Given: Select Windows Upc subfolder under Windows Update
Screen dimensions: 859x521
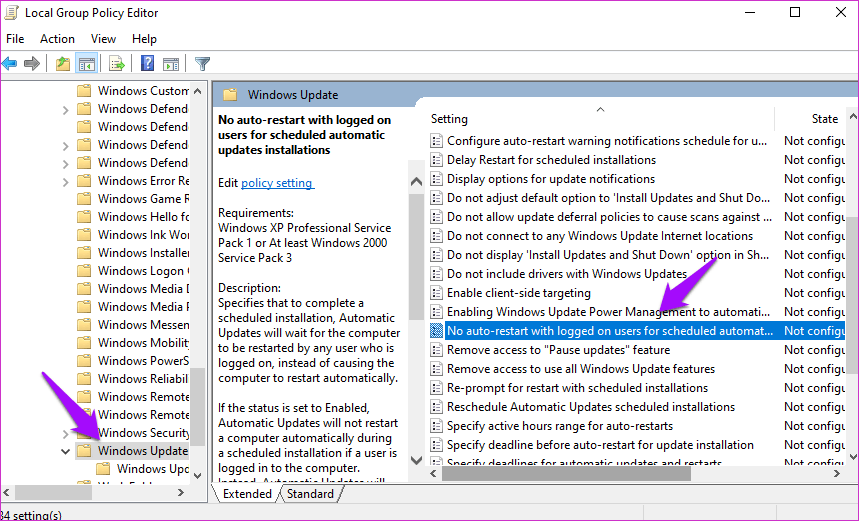Looking at the screenshot, I should [152, 469].
